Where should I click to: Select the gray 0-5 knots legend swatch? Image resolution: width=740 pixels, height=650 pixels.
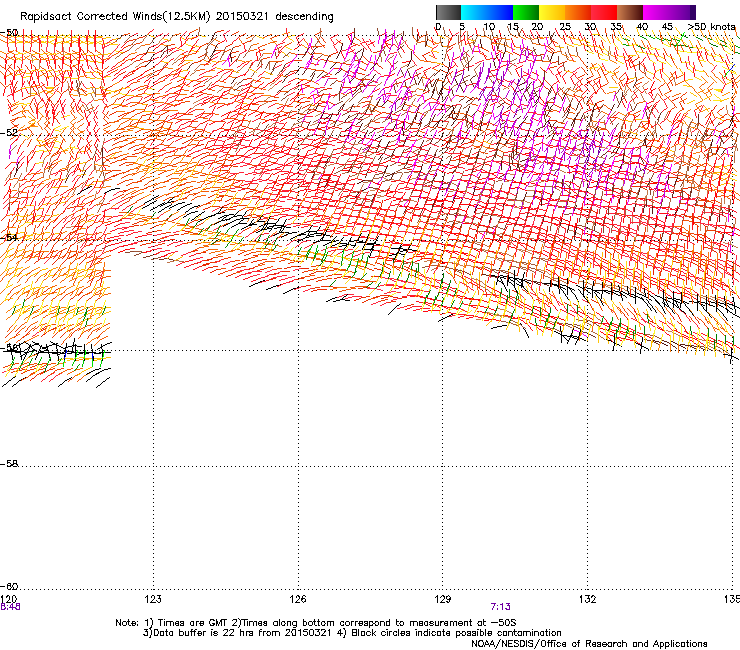point(448,12)
